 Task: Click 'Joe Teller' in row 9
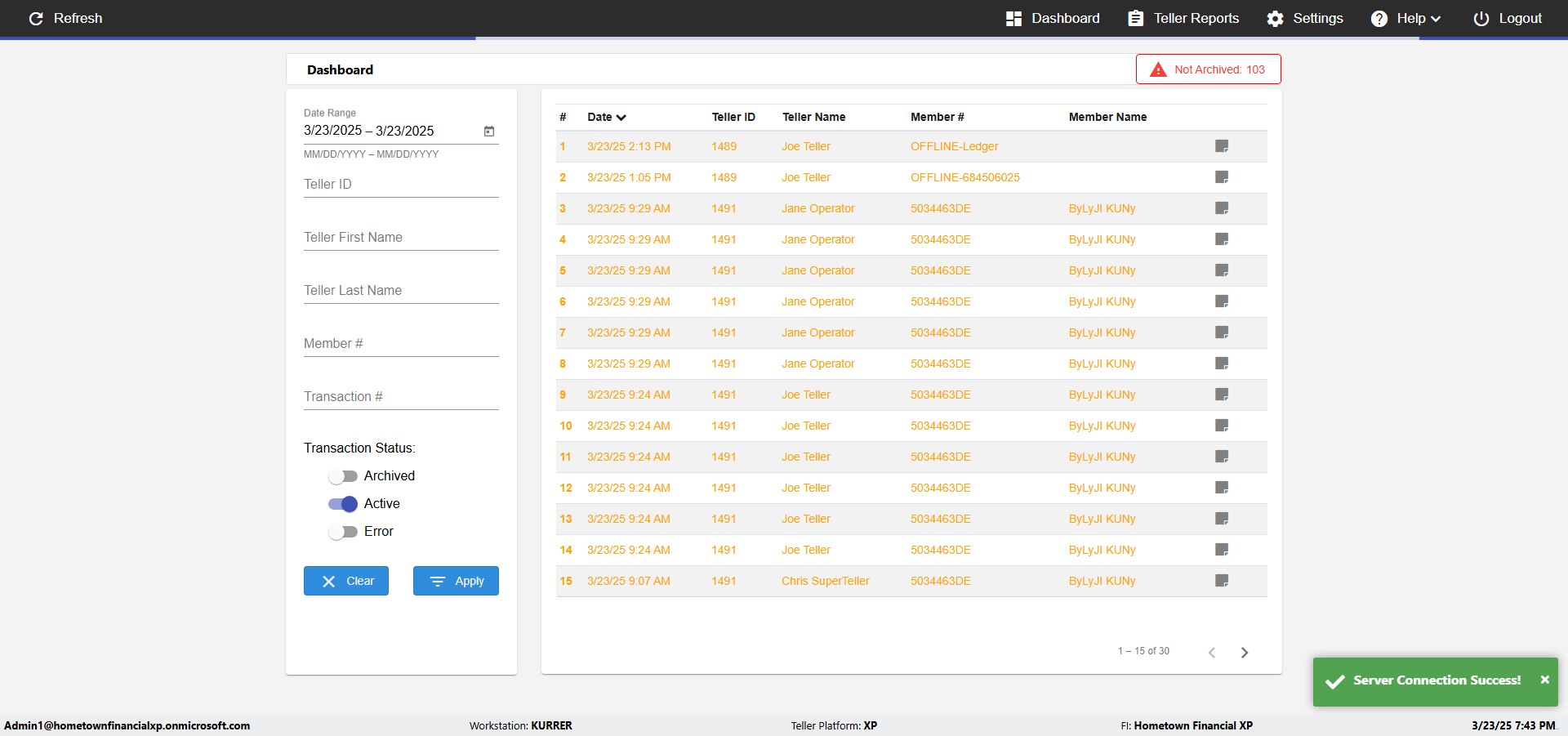pos(806,395)
